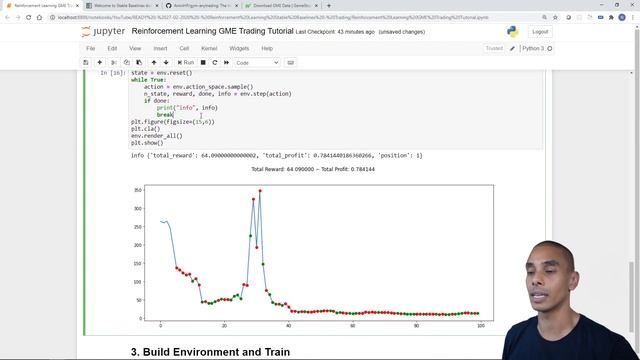Image resolution: width=640 pixels, height=360 pixels.
Task: Open the Chrome three-dot menu
Action: [633, 18]
